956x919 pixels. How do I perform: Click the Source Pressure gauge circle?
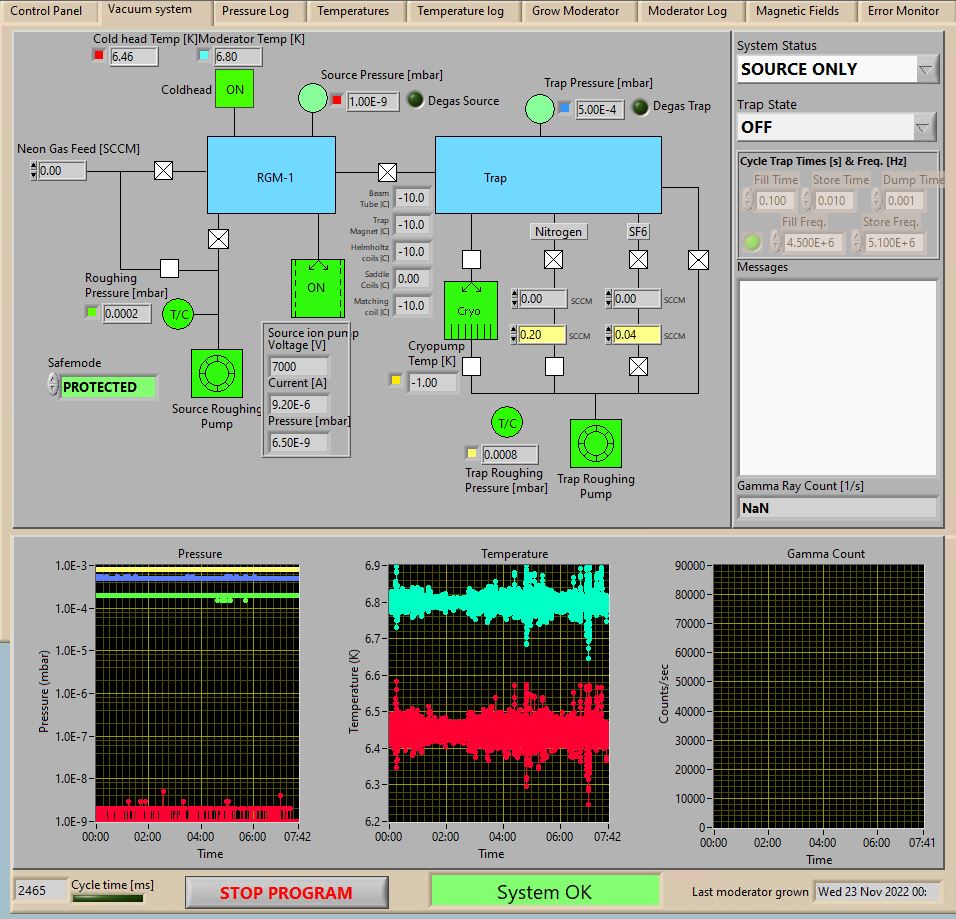pyautogui.click(x=313, y=98)
